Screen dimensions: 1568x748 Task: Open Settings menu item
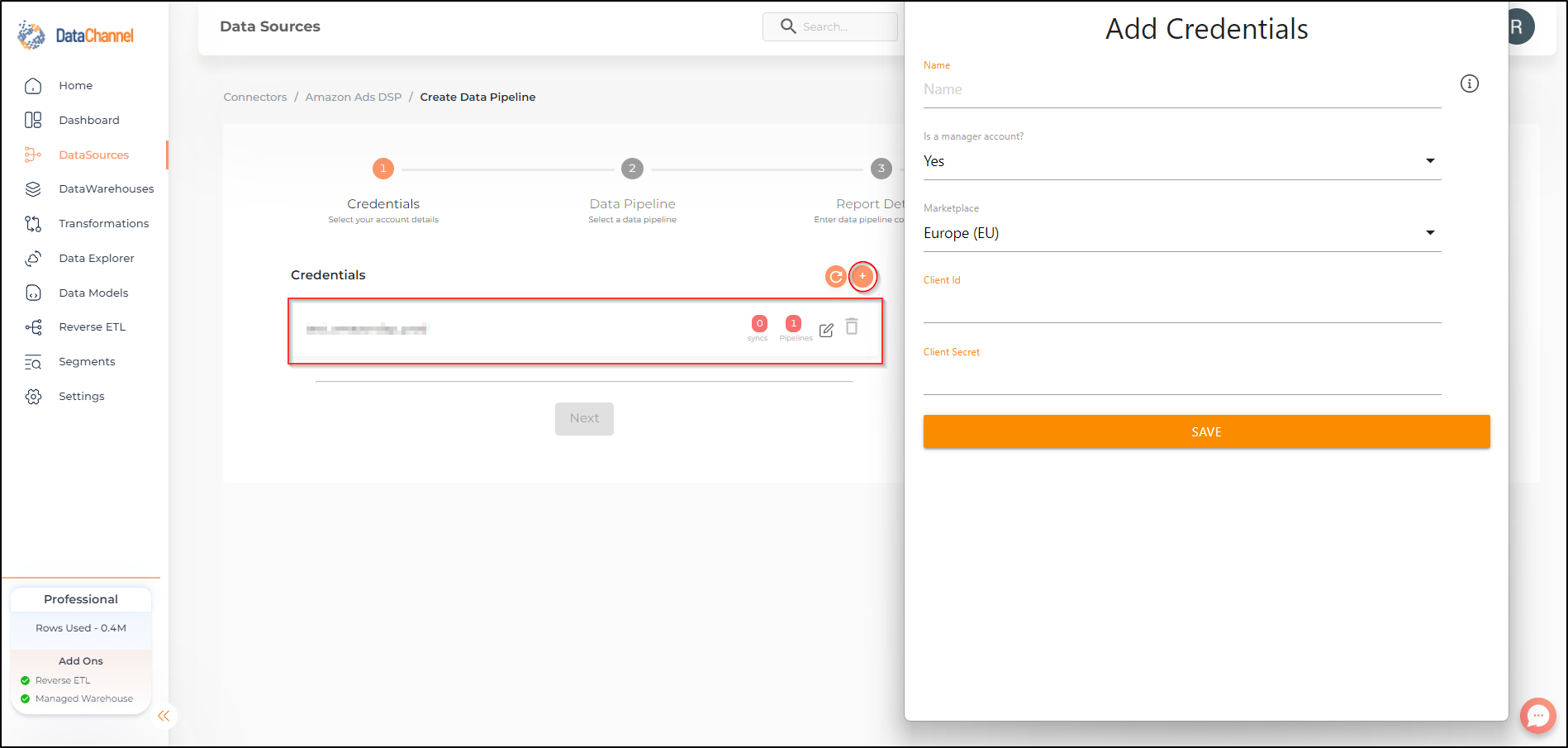tap(82, 397)
